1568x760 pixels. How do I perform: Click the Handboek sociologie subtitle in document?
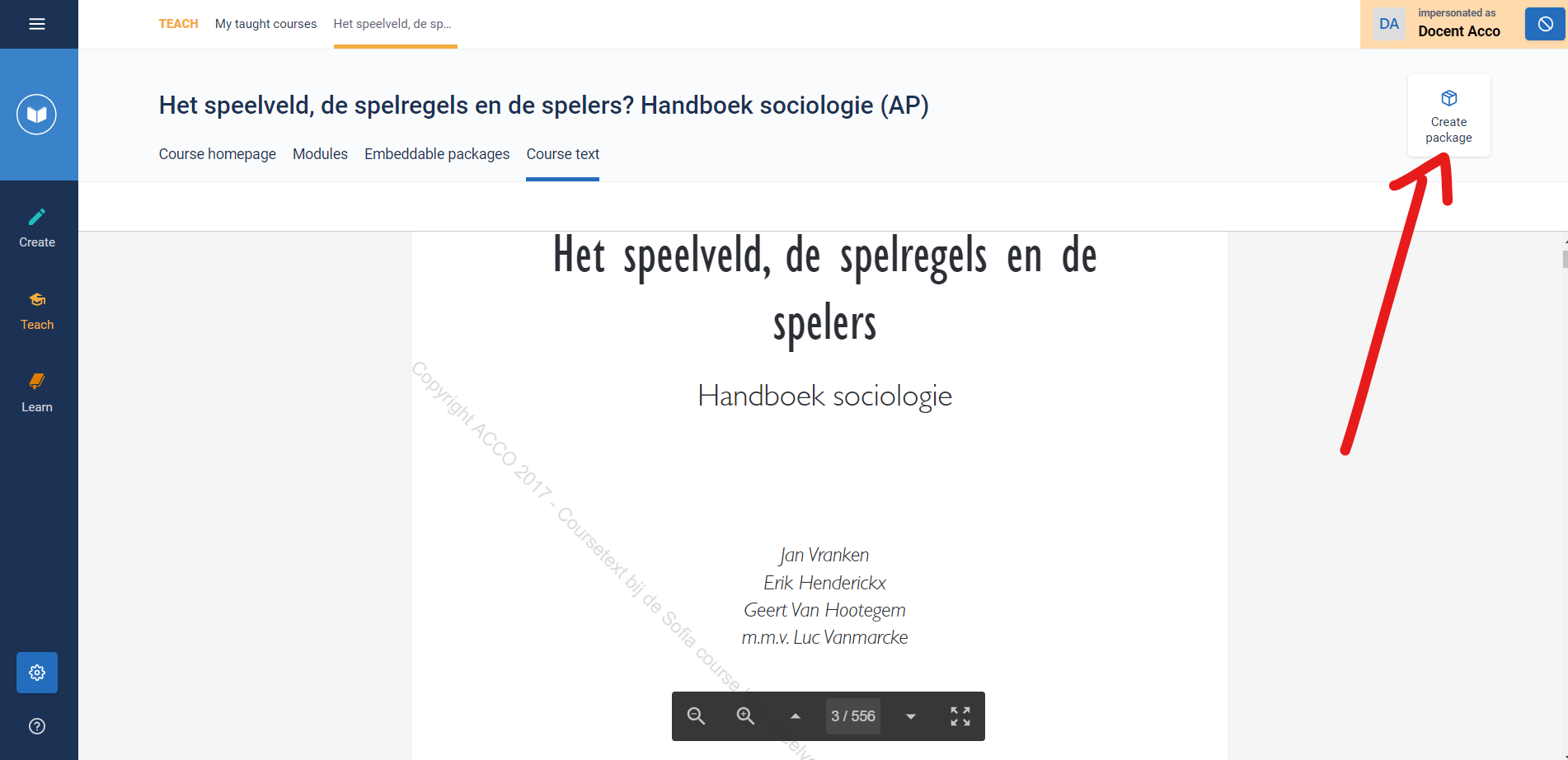coord(824,396)
